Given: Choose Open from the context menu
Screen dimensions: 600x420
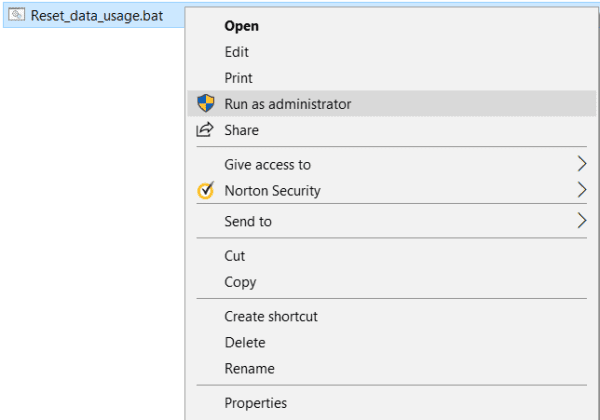Looking at the screenshot, I should pyautogui.click(x=241, y=26).
